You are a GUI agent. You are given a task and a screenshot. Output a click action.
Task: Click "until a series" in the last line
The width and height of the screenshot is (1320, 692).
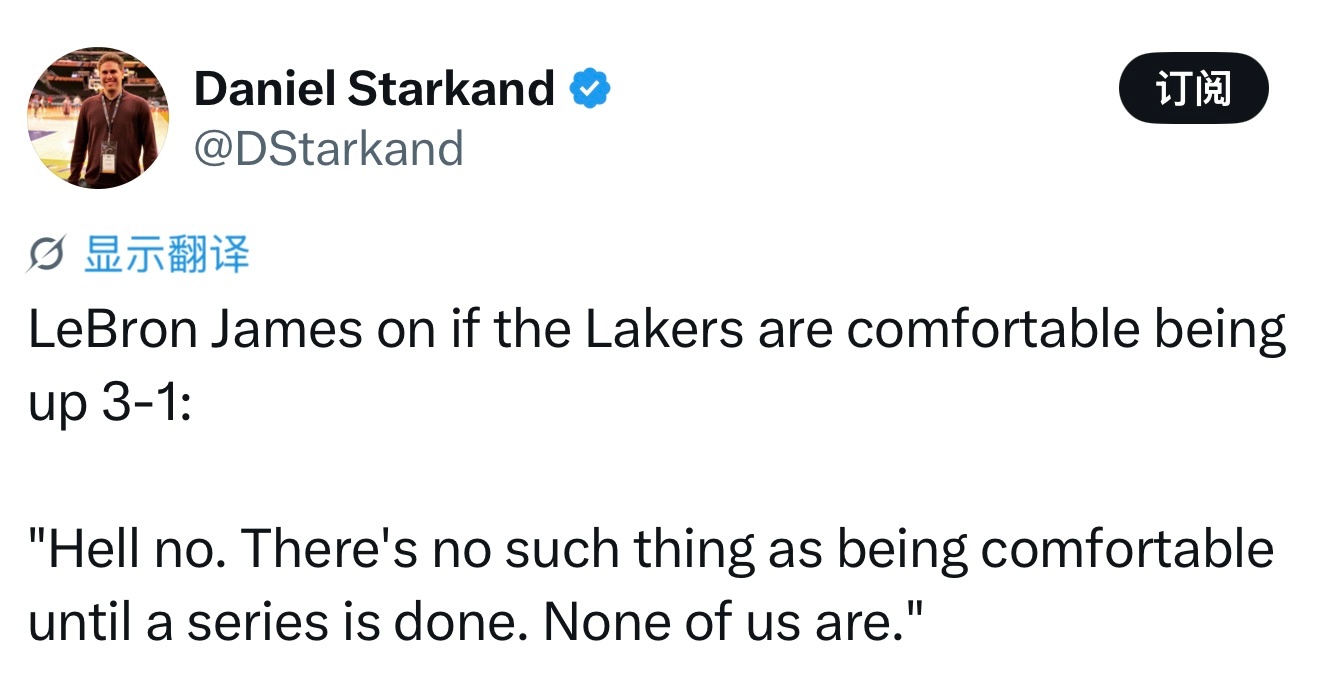[177, 623]
